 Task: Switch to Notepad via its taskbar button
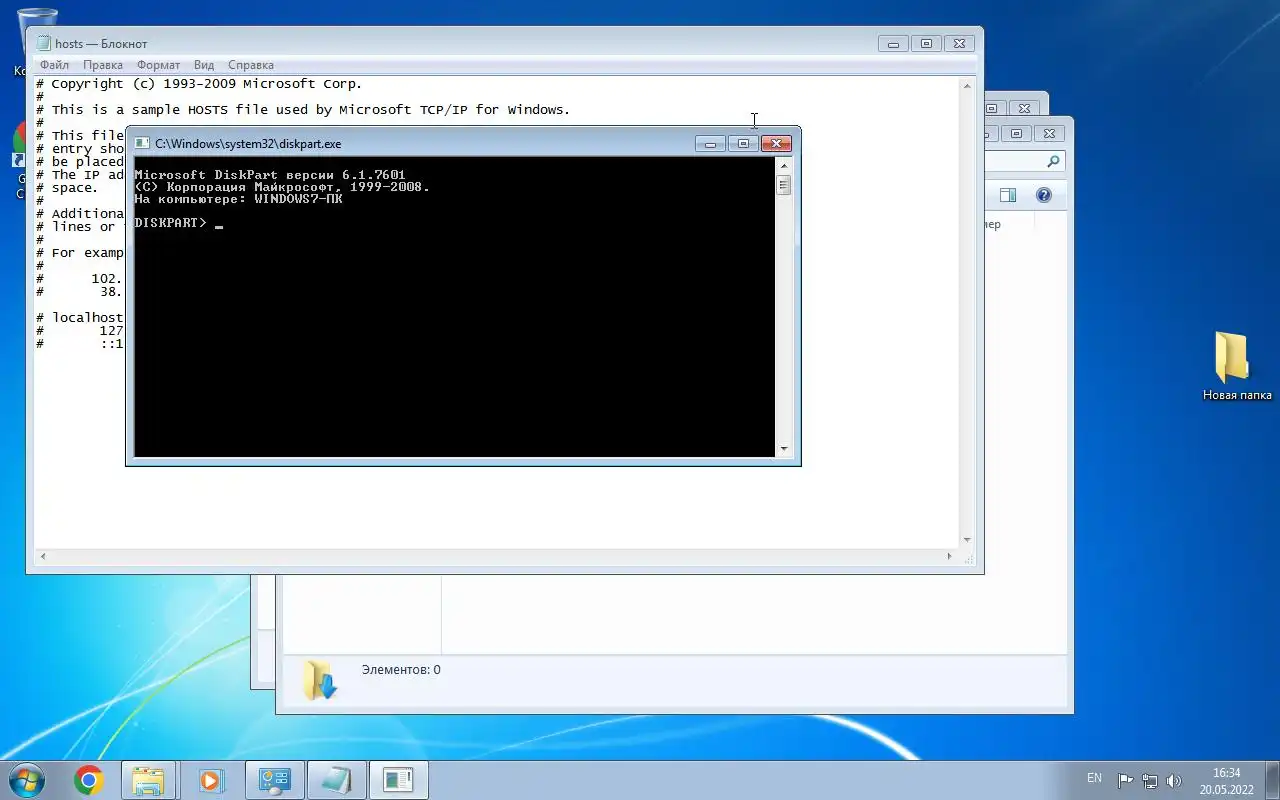pyautogui.click(x=336, y=780)
